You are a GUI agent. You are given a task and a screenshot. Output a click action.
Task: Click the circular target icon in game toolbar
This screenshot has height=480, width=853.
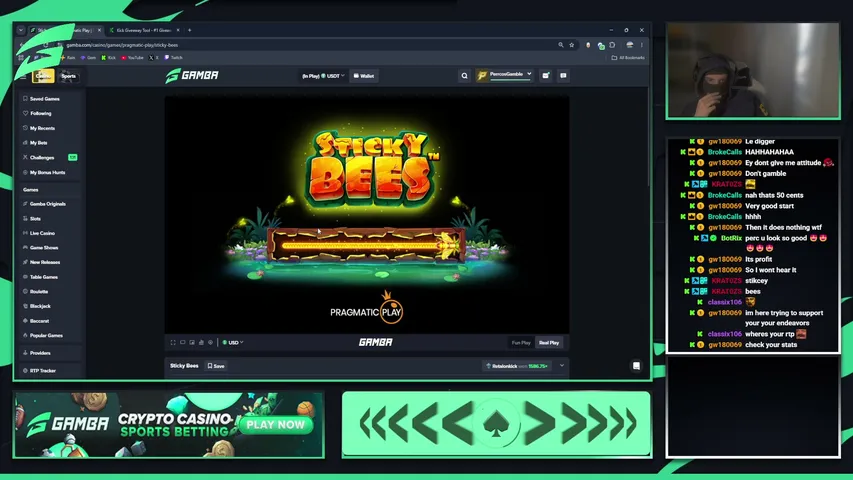click(211, 342)
